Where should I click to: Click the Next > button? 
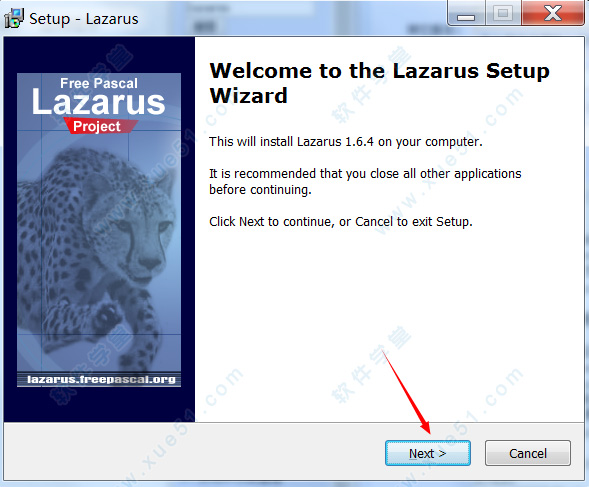427,453
